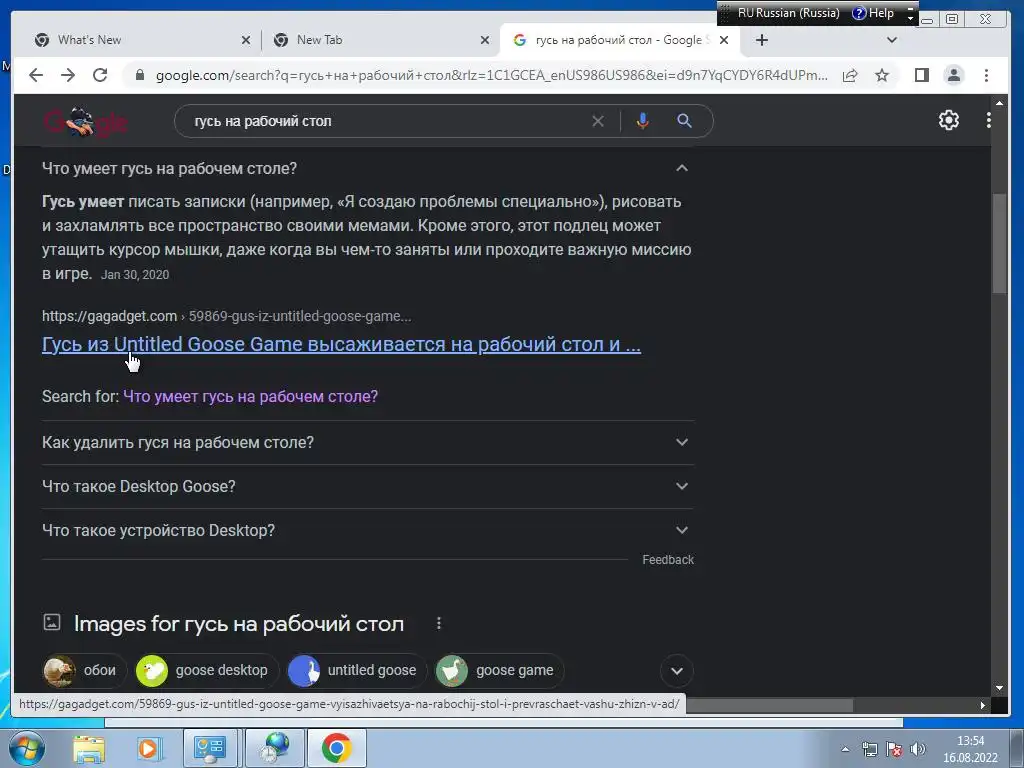Viewport: 1024px width, 768px height.
Task: Open the new tab plus button
Action: click(761, 40)
